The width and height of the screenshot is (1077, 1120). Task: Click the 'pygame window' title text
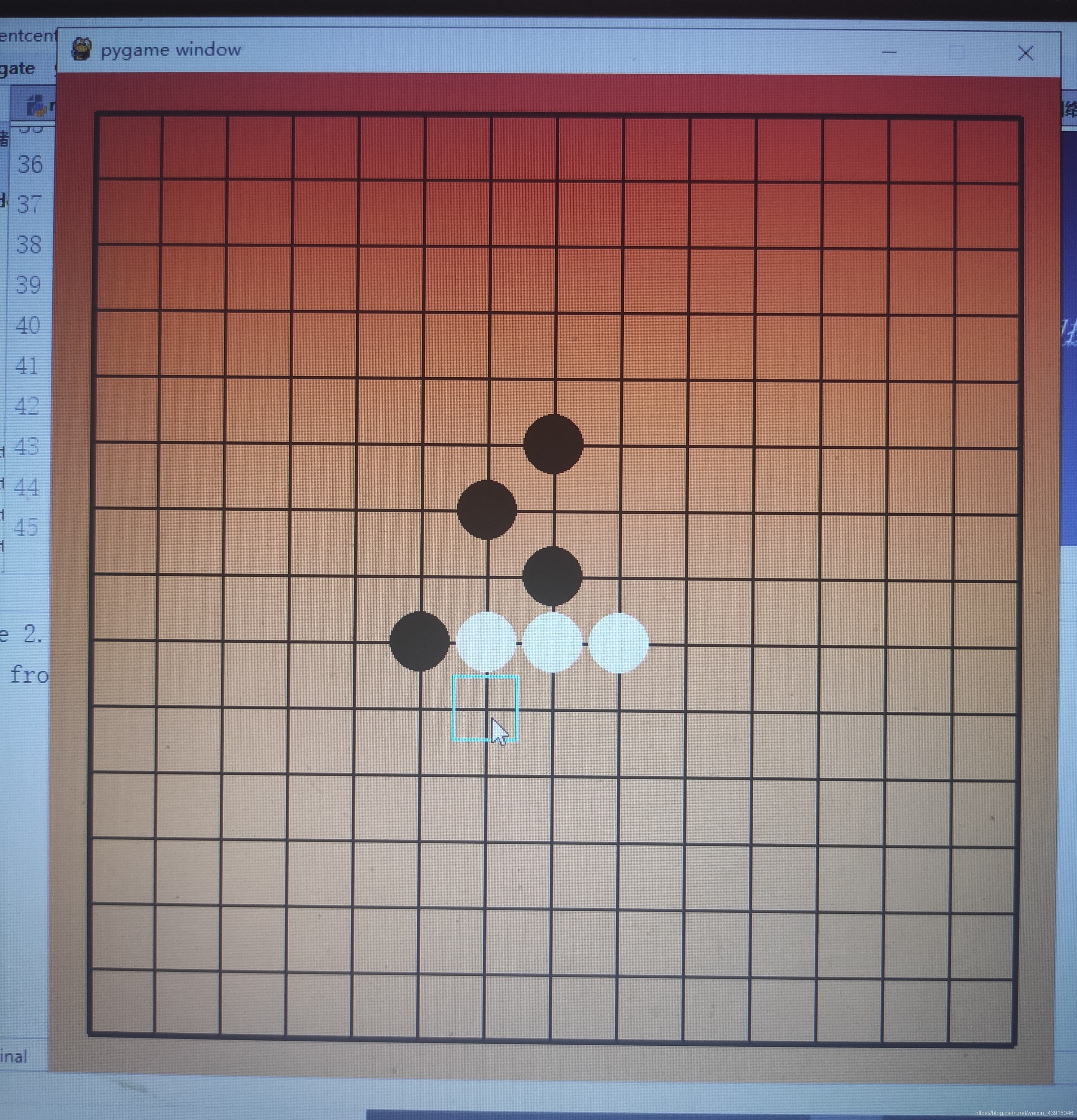(171, 50)
